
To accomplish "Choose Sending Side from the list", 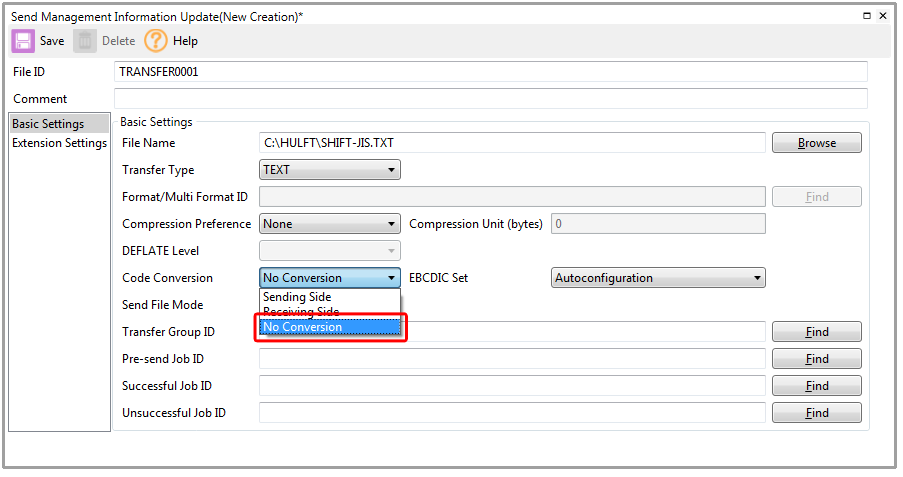I will (297, 297).
